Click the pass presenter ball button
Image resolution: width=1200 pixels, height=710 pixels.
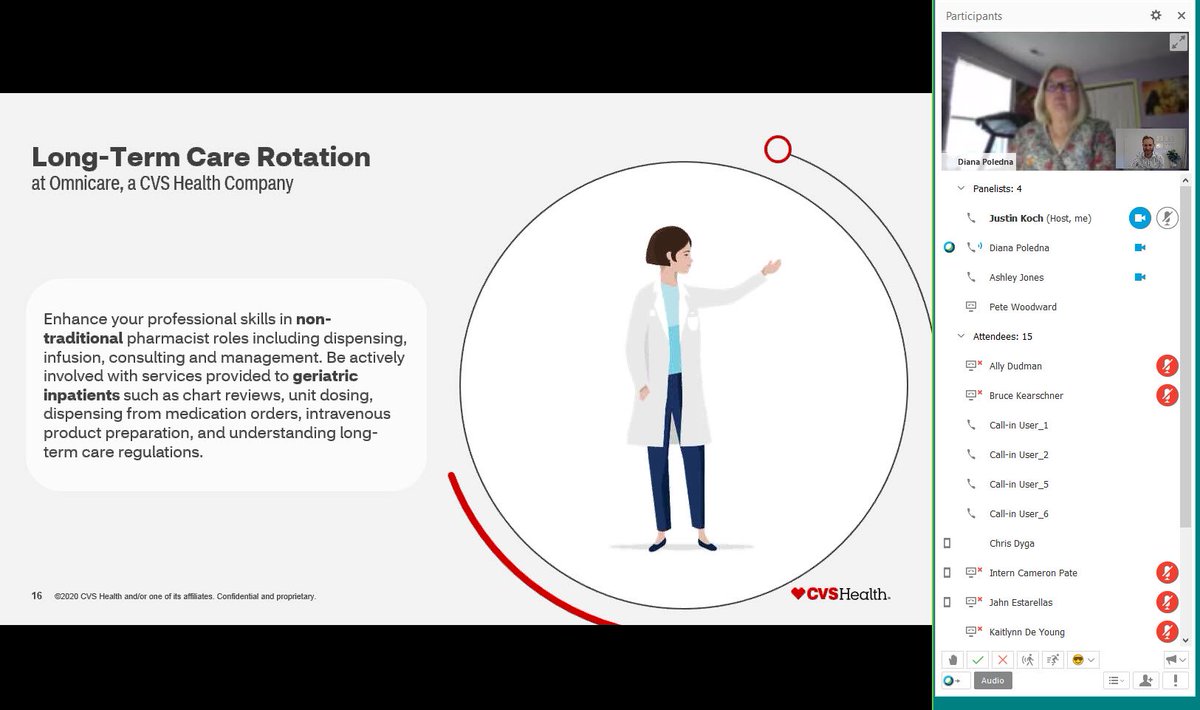(953, 681)
